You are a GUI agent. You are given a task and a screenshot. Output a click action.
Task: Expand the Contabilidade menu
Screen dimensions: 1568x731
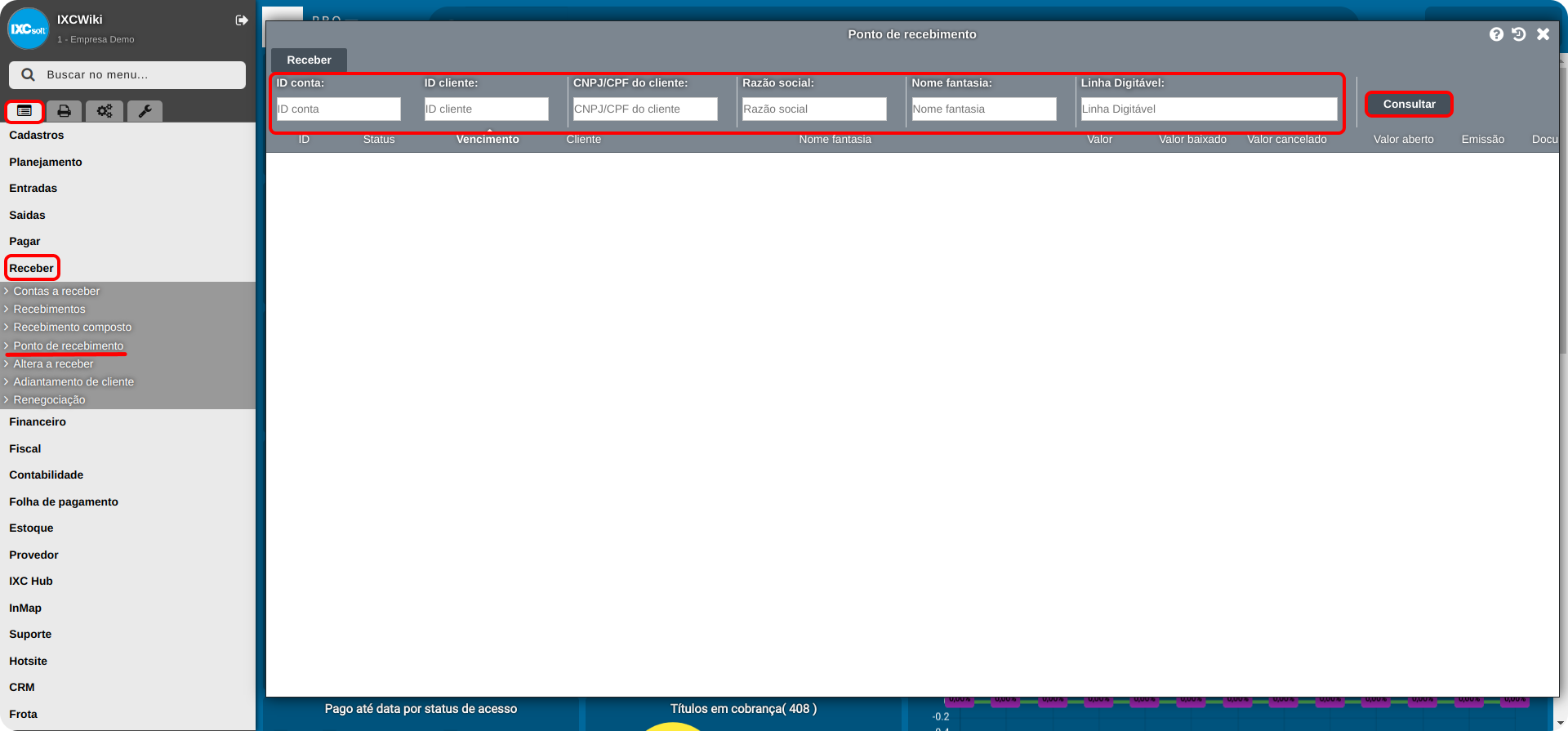pyautogui.click(x=46, y=475)
